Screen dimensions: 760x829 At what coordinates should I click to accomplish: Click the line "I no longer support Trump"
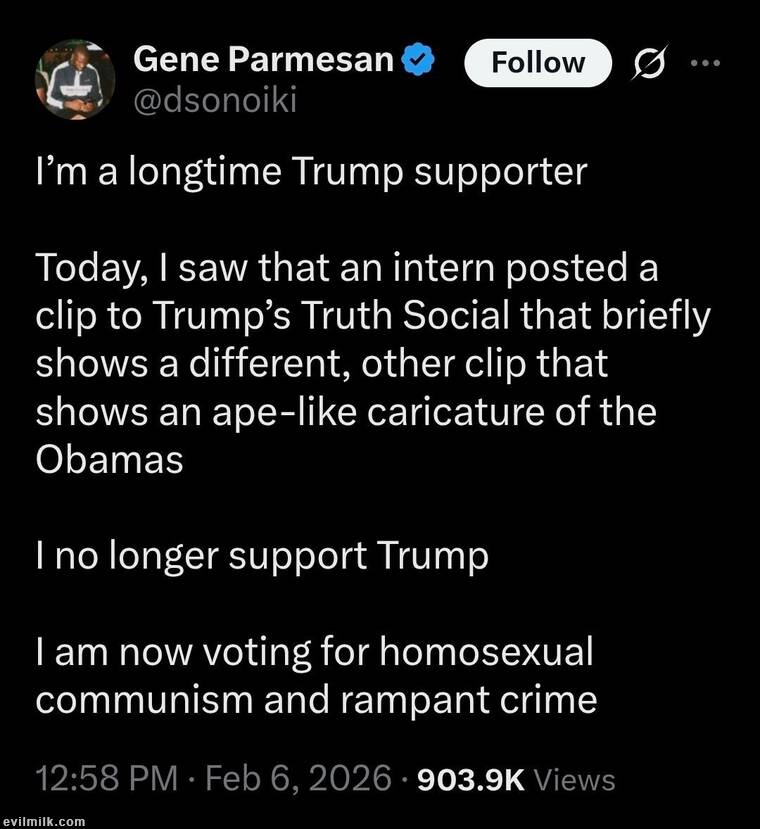262,556
